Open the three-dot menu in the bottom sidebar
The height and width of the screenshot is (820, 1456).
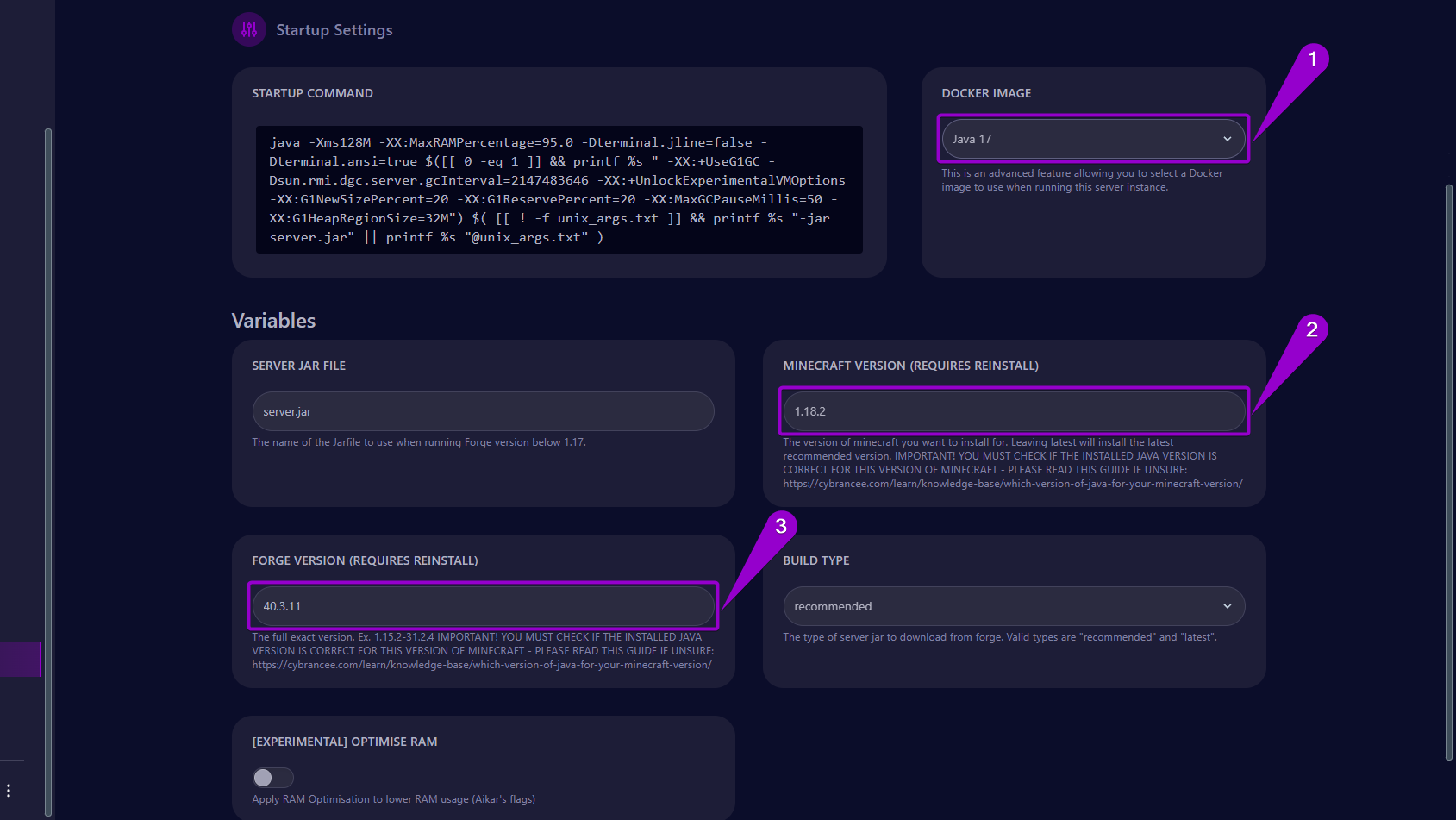[9, 790]
